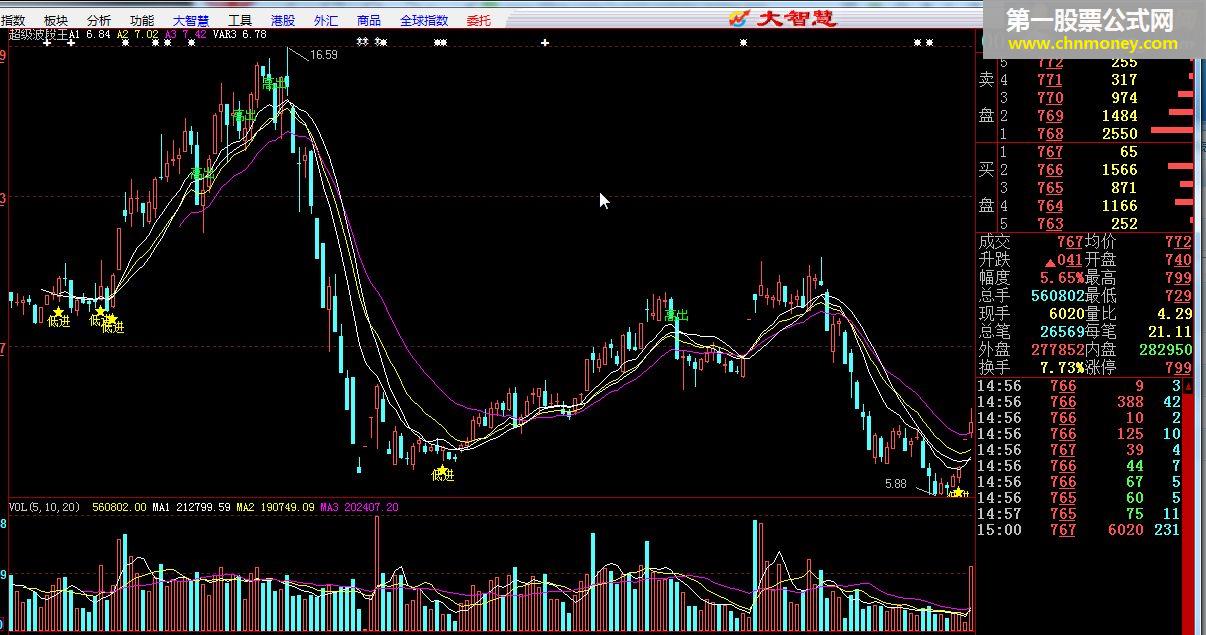Click sell order price 772
Screen dimensions: 1206x635
click(x=1050, y=62)
